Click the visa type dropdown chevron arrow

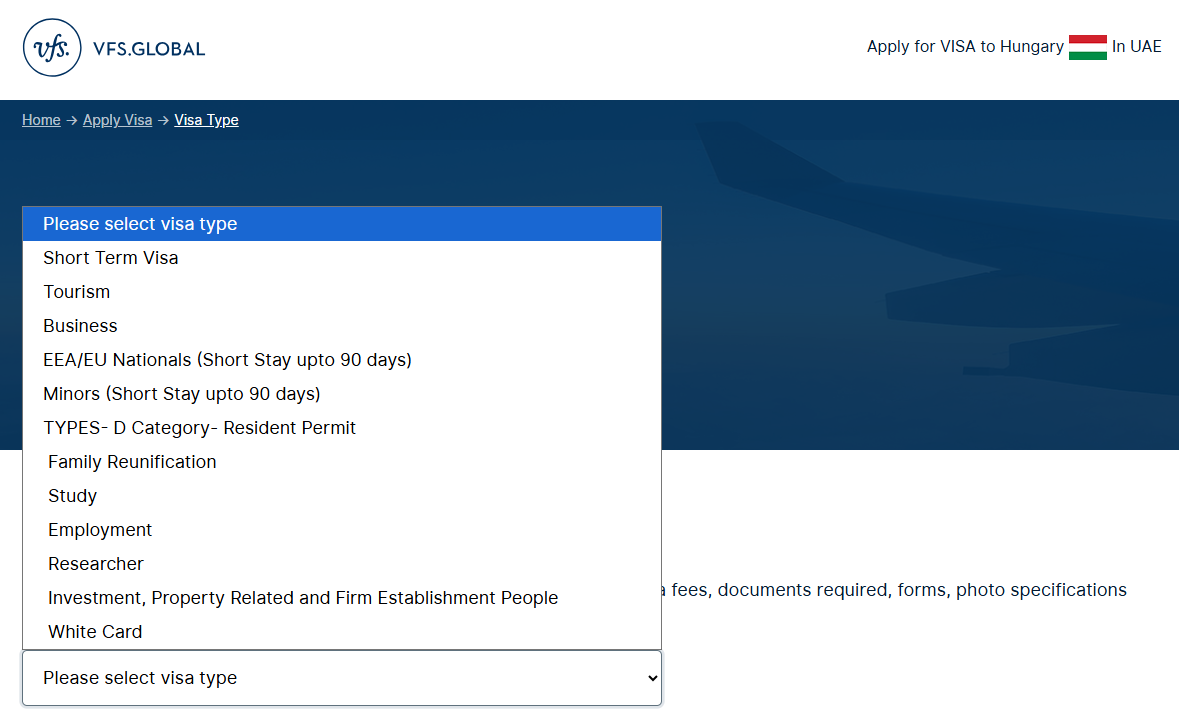[652, 678]
